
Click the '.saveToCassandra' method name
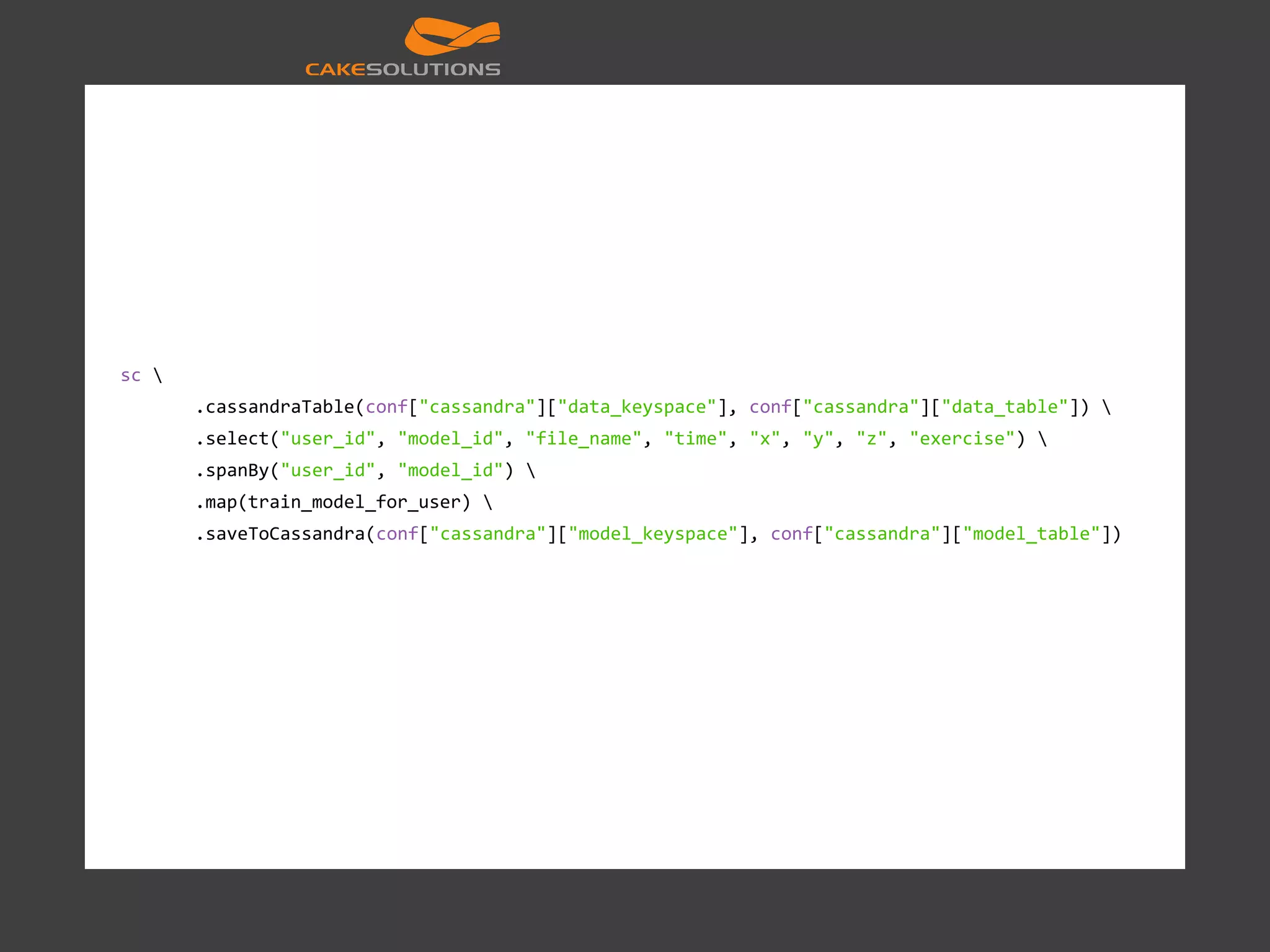point(280,534)
